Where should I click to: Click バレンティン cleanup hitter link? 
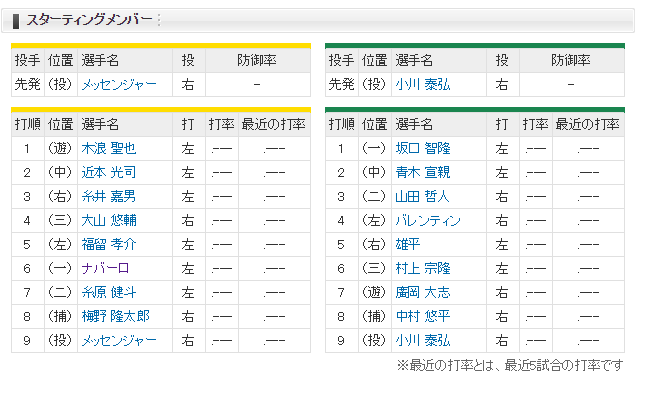coord(428,220)
